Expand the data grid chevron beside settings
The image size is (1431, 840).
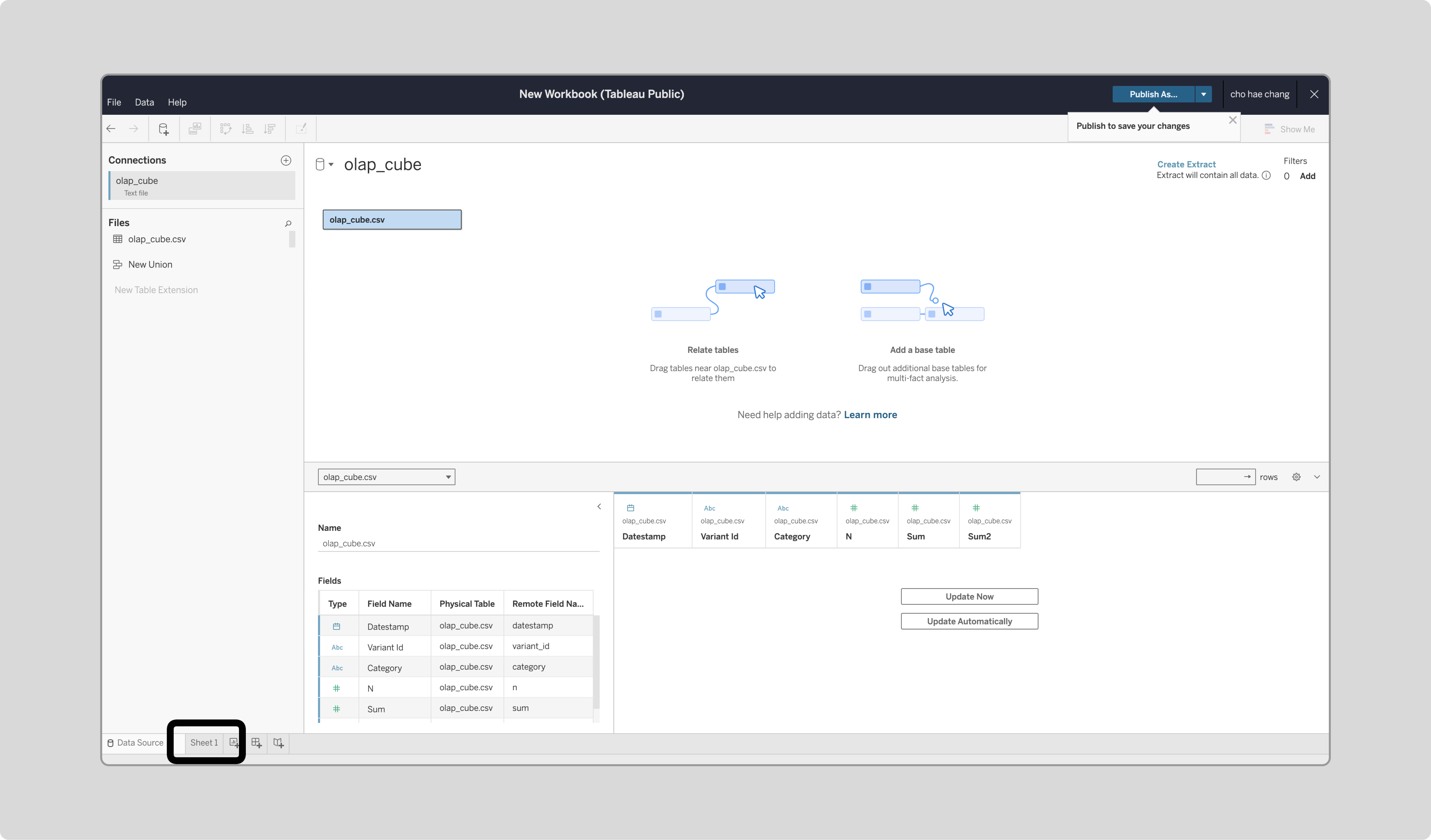1317,477
